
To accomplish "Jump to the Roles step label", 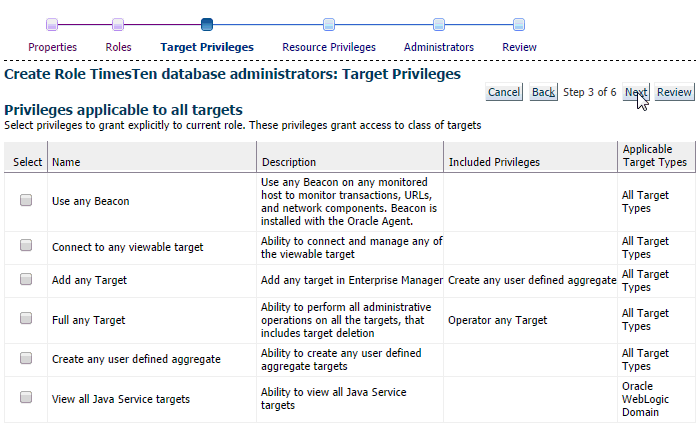I will (x=118, y=47).
